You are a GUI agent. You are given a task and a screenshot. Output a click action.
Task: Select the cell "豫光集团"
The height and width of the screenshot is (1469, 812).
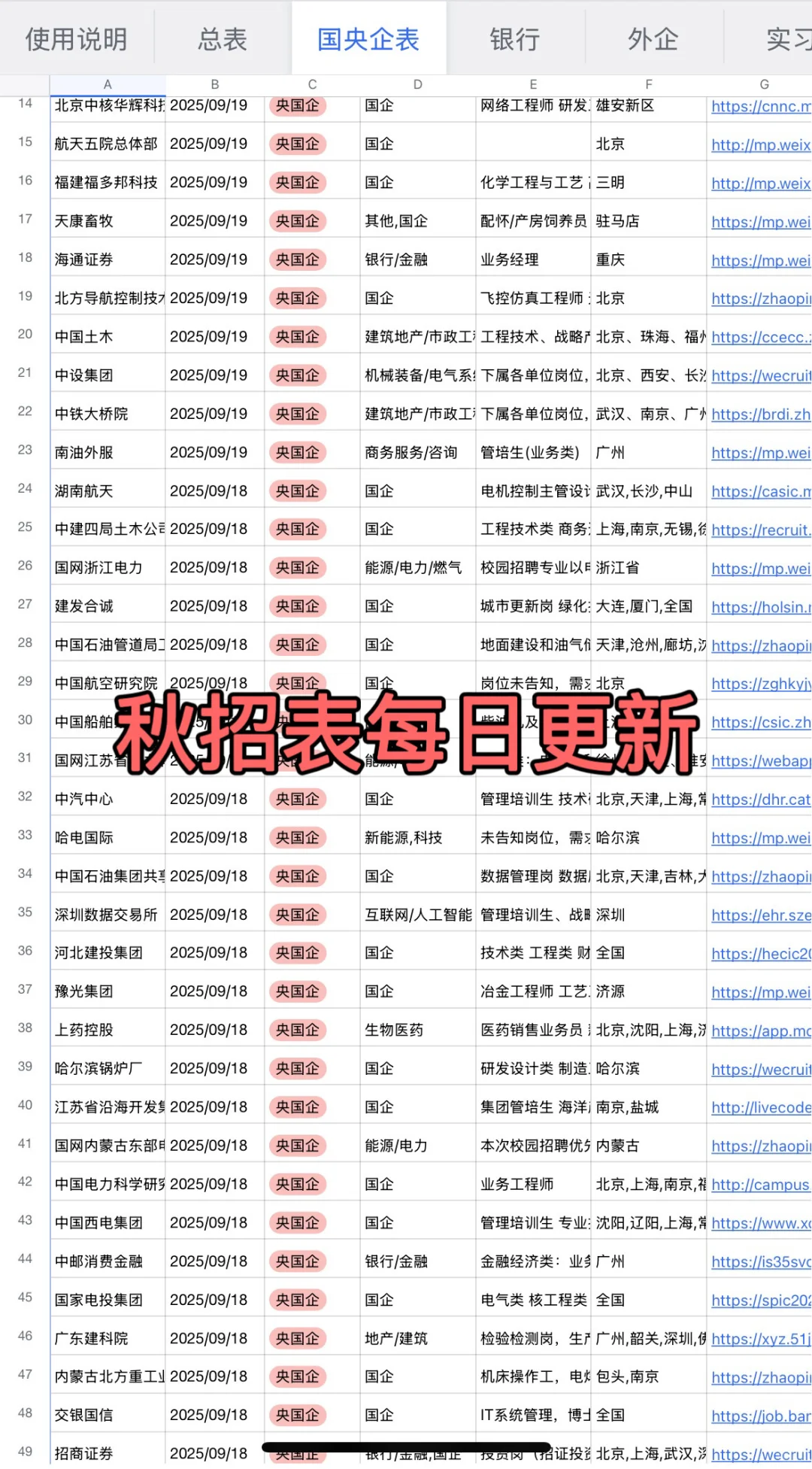(108, 991)
